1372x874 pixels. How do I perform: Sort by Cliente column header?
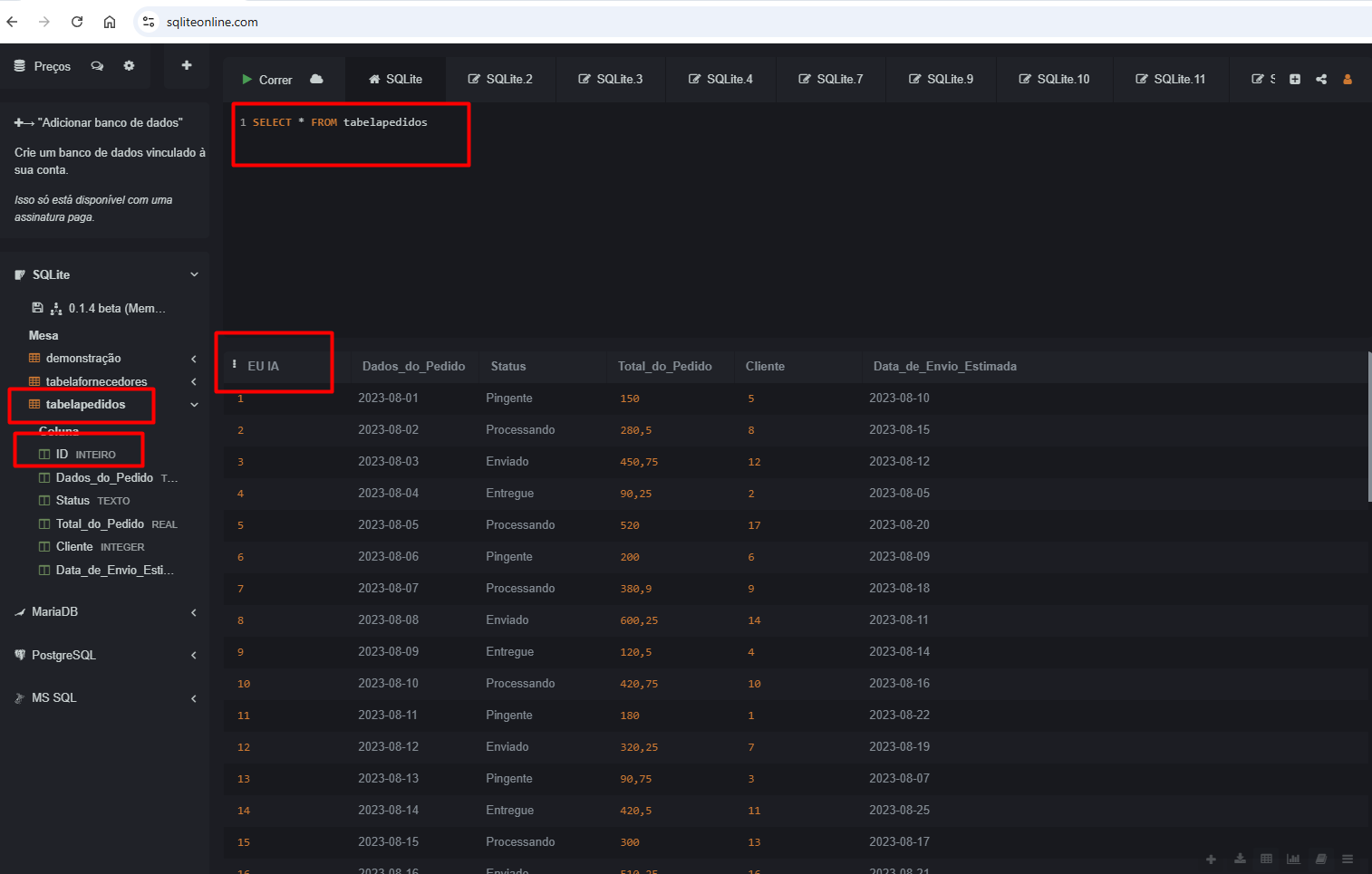click(765, 366)
